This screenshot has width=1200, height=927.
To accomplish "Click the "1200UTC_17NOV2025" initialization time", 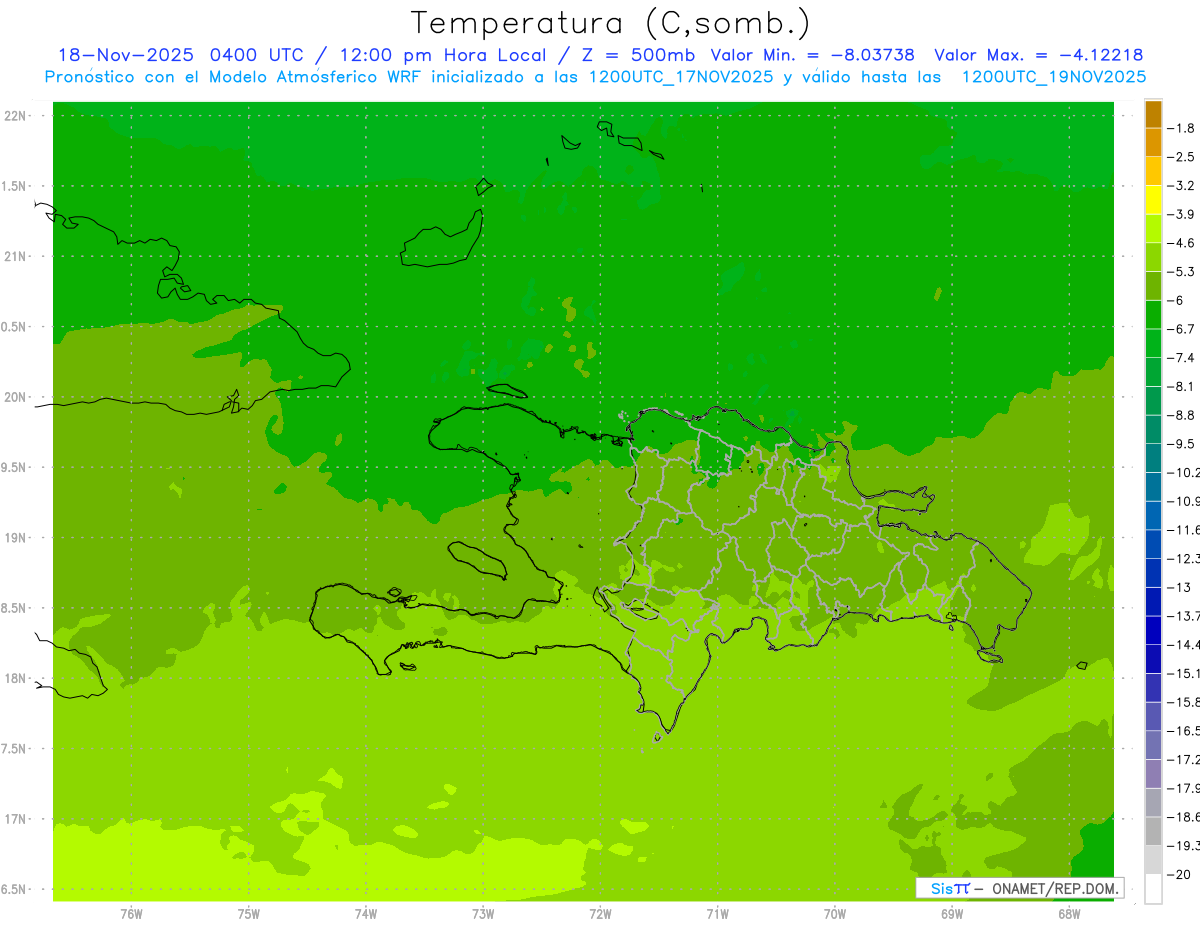I will [680, 76].
